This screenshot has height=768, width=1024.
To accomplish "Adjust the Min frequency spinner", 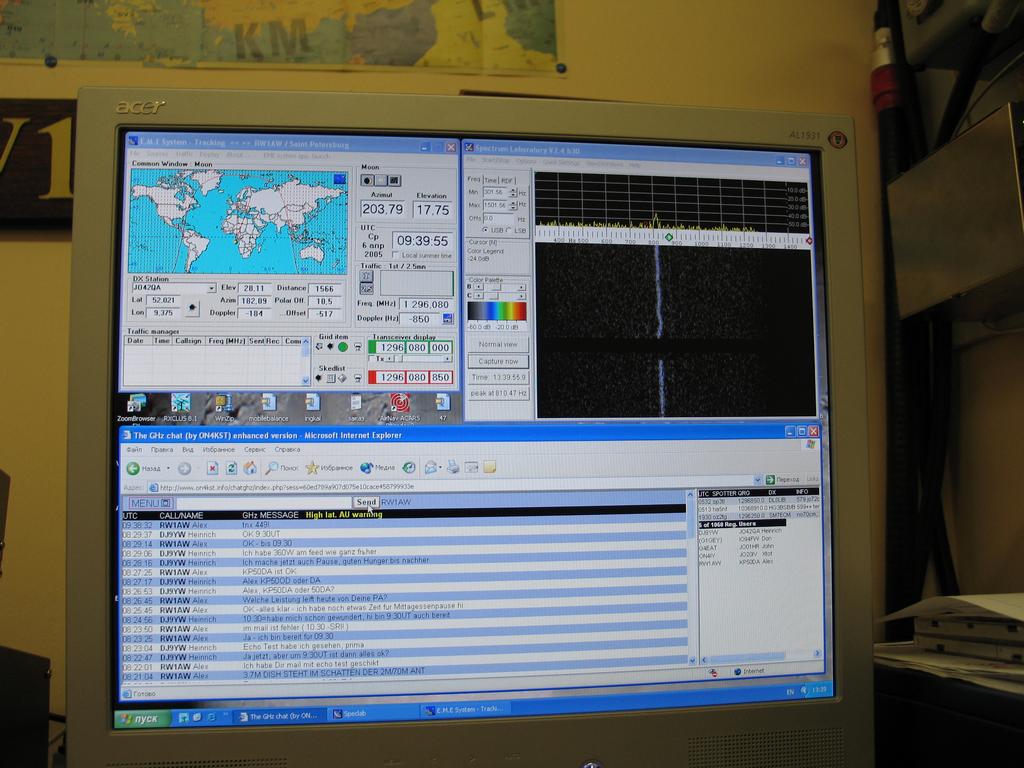I will pyautogui.click(x=513, y=193).
